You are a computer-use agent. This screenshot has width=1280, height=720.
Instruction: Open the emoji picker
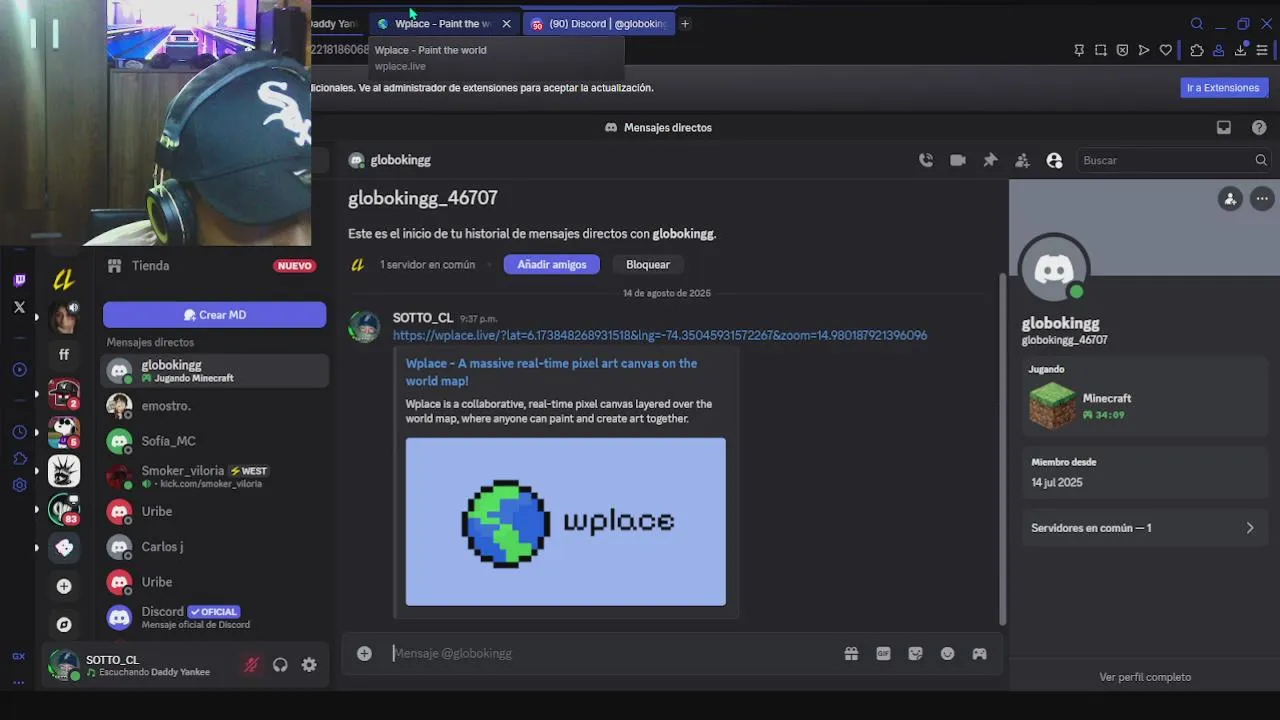pyautogui.click(x=947, y=653)
